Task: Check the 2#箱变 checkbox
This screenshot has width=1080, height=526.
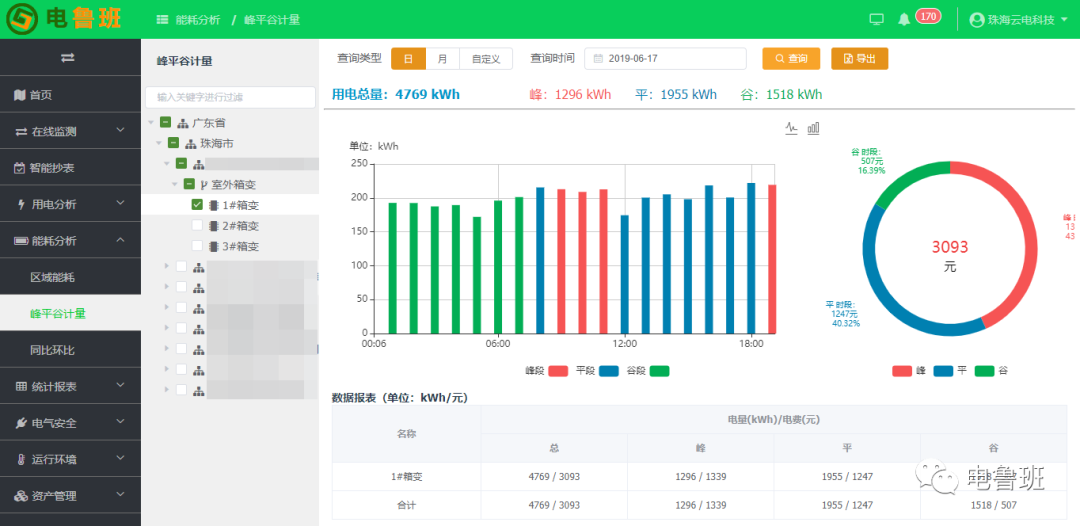Action: (x=197, y=226)
